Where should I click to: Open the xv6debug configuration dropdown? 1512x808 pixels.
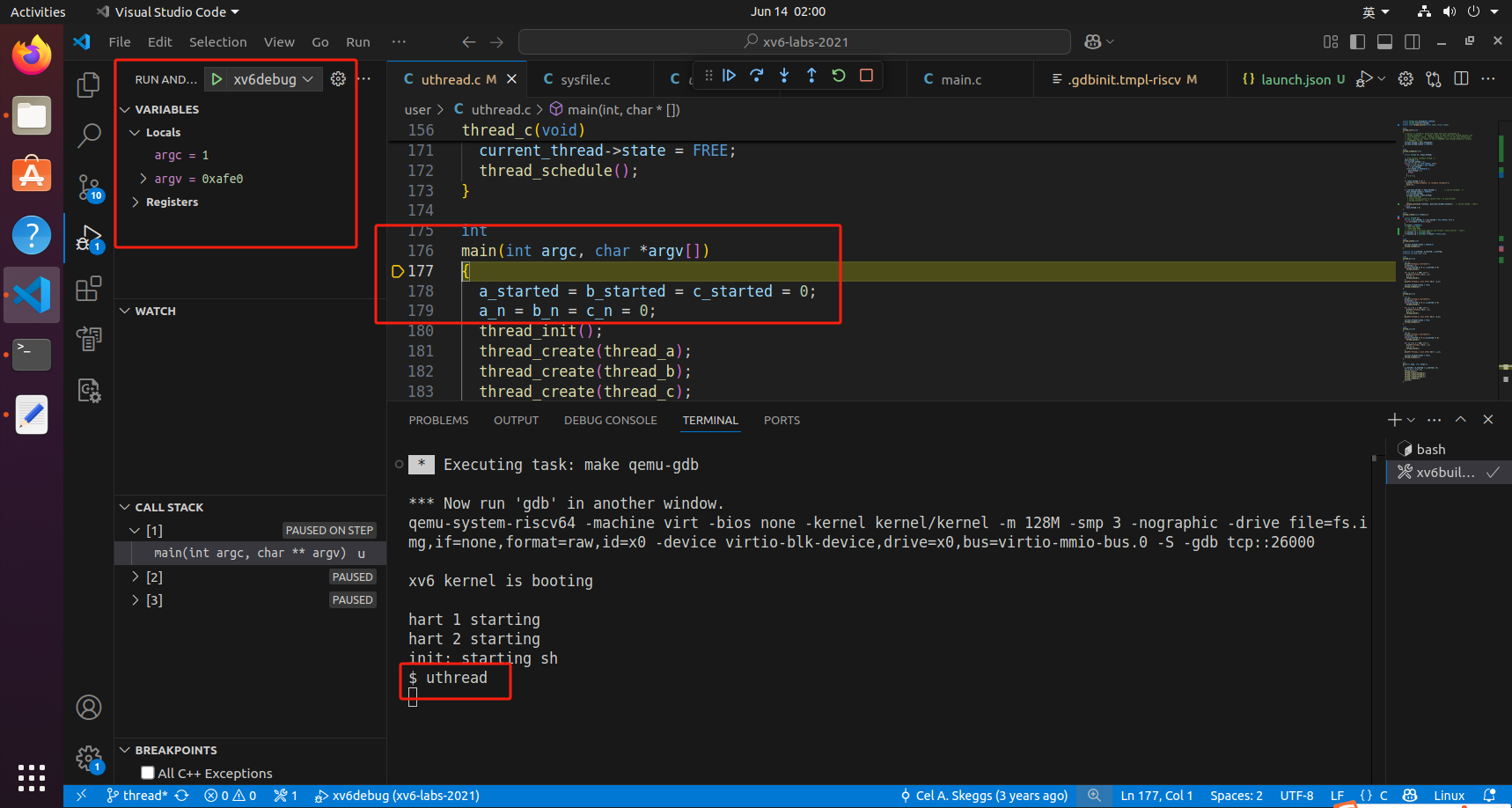(x=308, y=78)
